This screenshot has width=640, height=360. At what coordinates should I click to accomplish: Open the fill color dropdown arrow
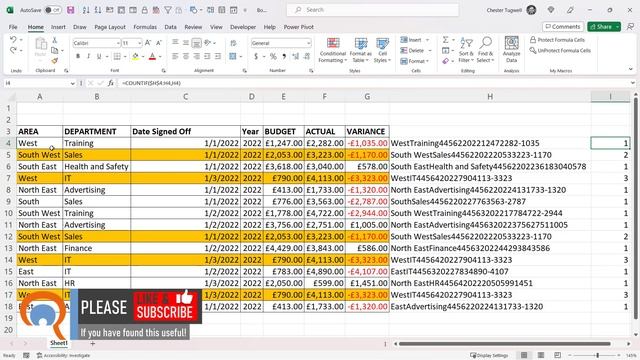[x=143, y=56]
